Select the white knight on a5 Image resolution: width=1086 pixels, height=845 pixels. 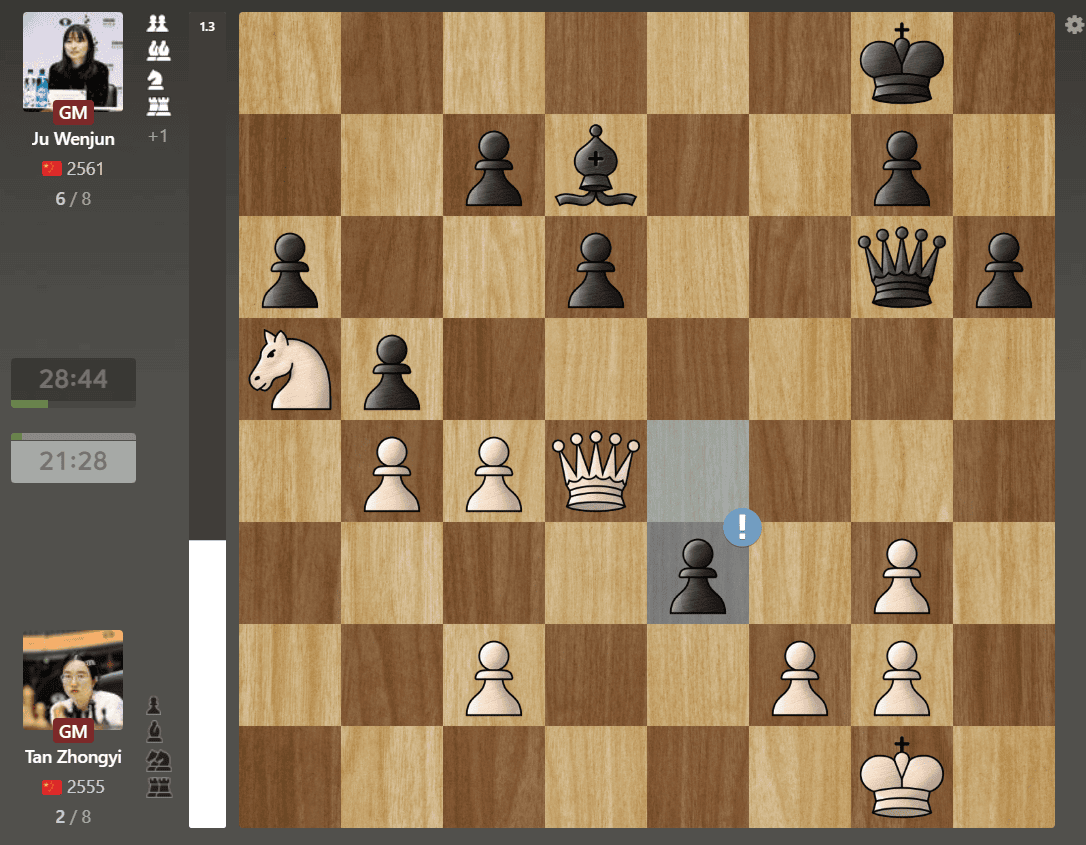pyautogui.click(x=290, y=369)
